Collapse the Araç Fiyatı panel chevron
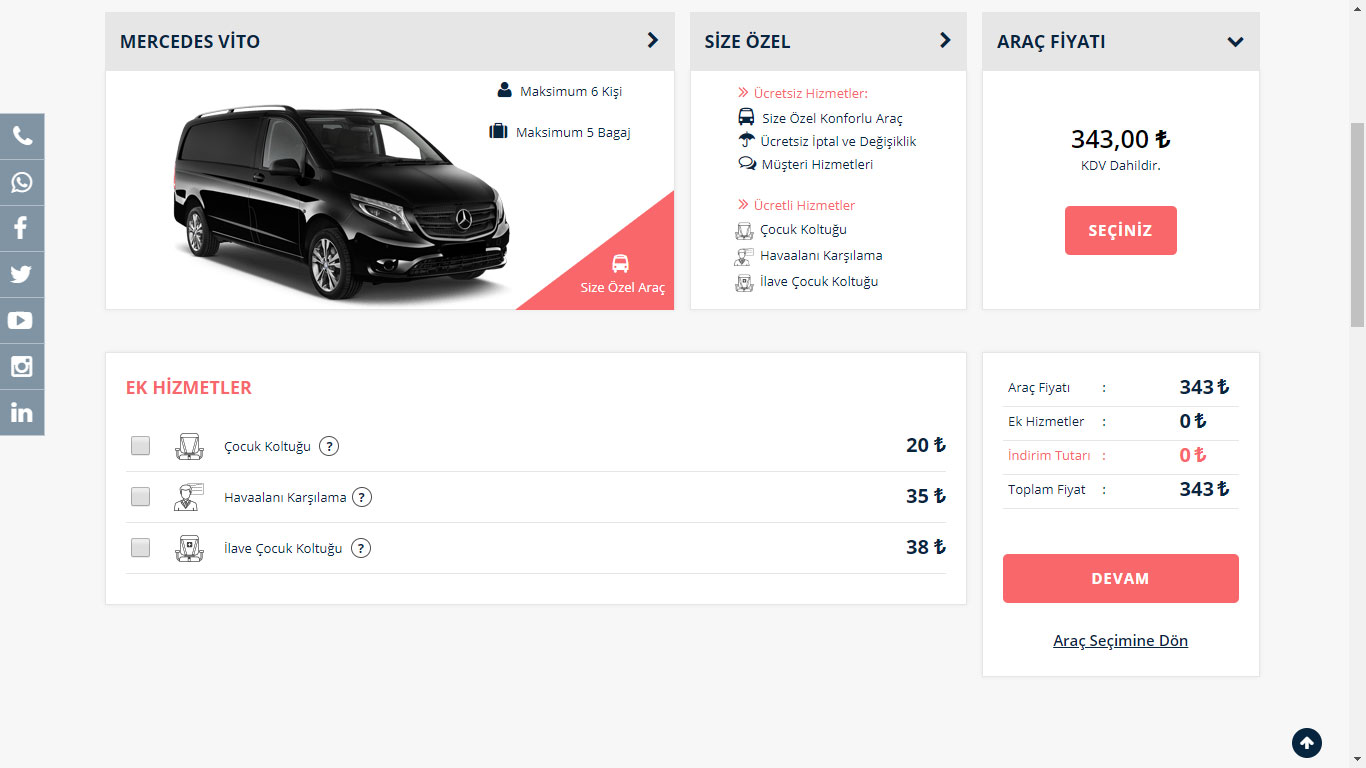Viewport: 1366px width, 768px height. pyautogui.click(x=1236, y=42)
